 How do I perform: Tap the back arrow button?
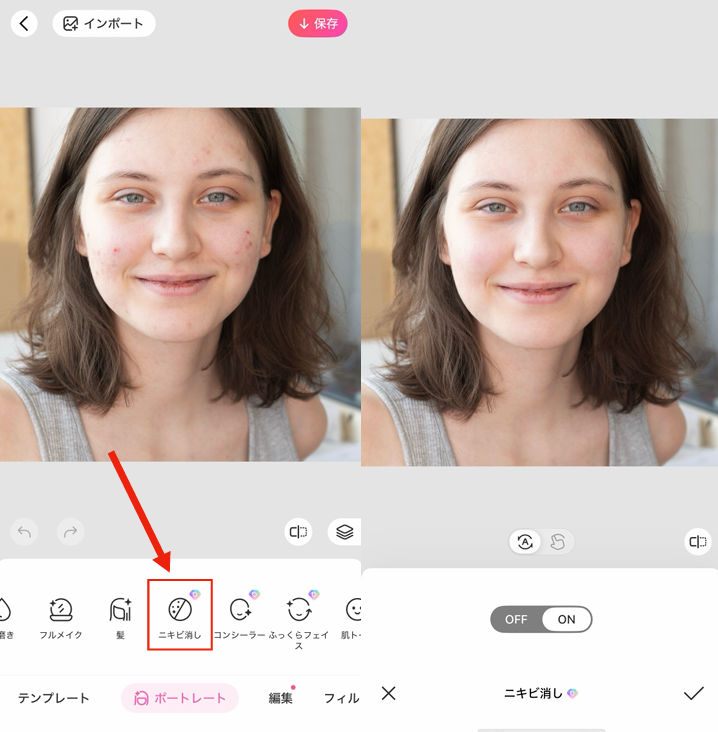(x=24, y=24)
